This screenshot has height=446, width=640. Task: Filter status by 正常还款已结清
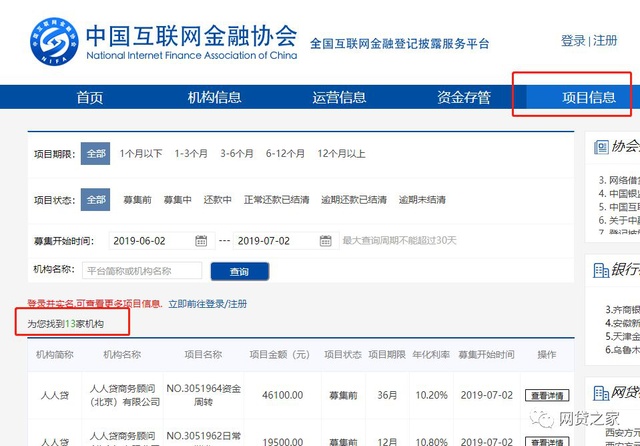[x=276, y=200]
